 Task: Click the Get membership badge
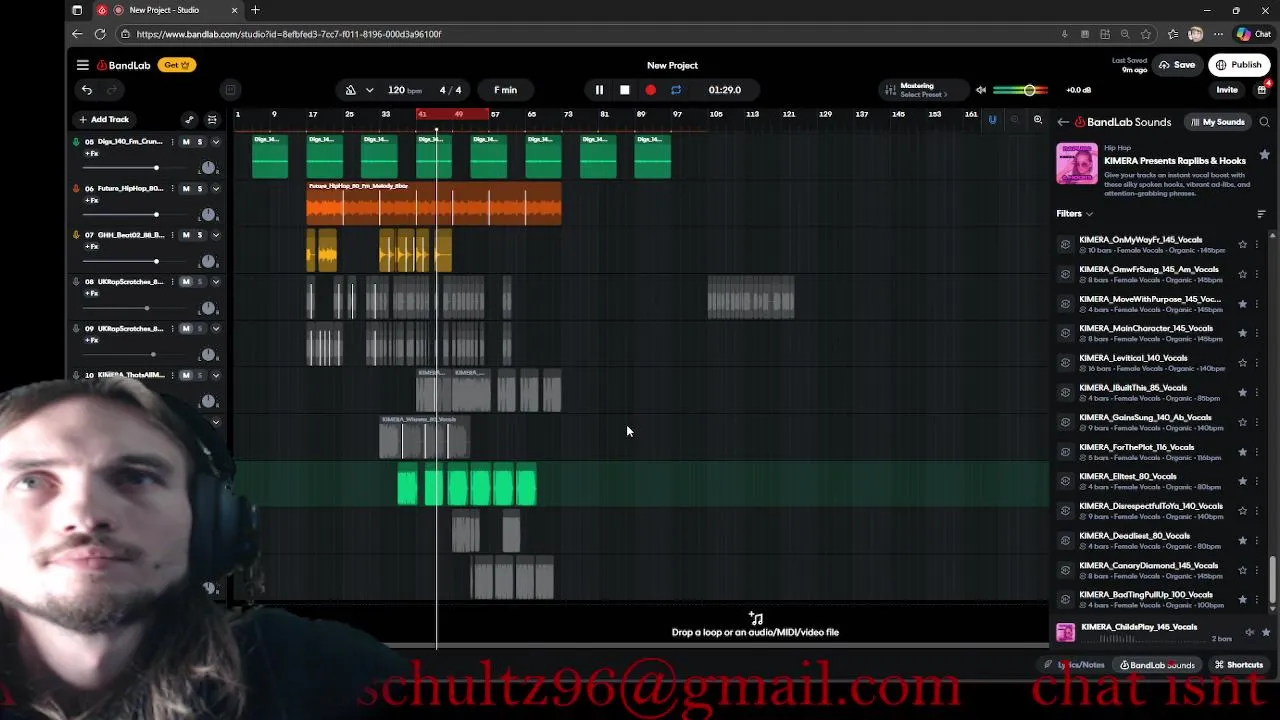tap(177, 65)
